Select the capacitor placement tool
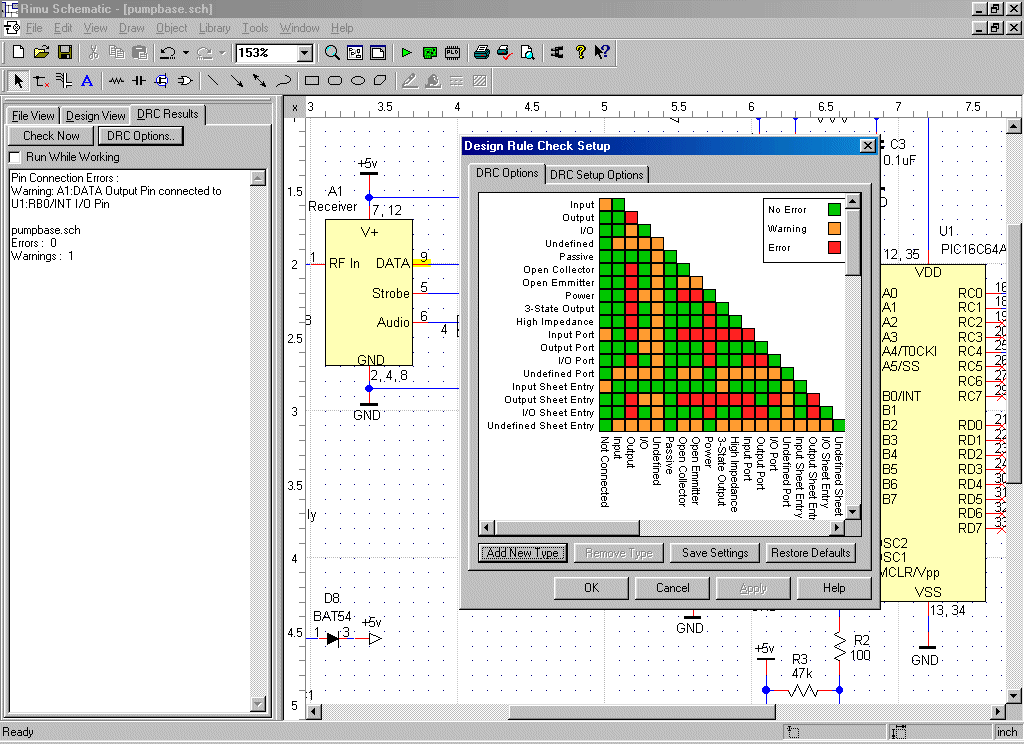Screen dimensions: 1024x744 point(138,81)
